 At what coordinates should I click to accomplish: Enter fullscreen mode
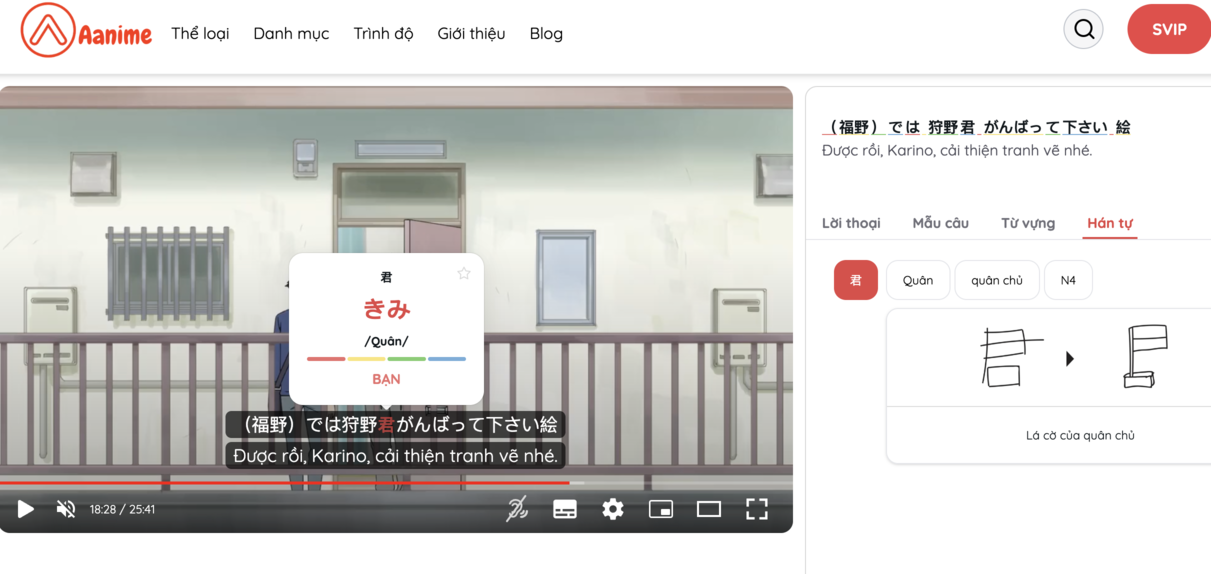click(757, 509)
